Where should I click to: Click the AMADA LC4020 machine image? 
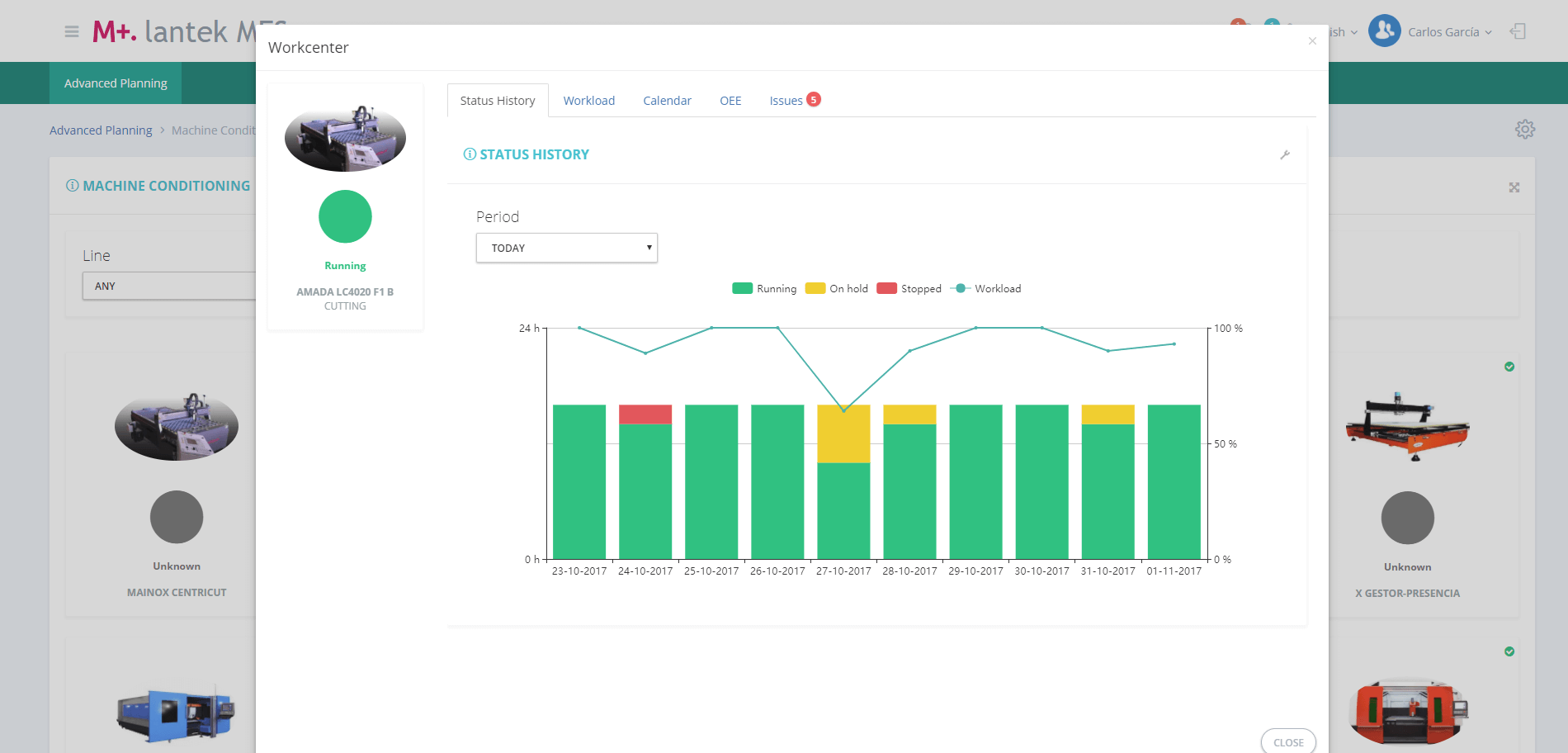point(345,139)
